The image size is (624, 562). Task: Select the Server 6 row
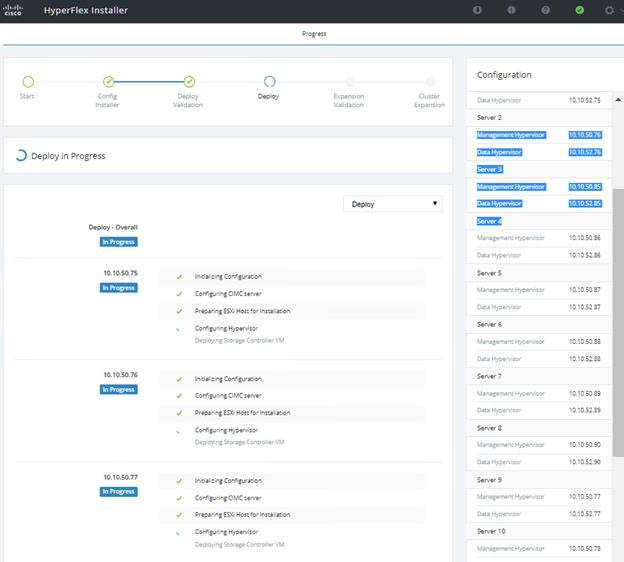tap(539, 324)
